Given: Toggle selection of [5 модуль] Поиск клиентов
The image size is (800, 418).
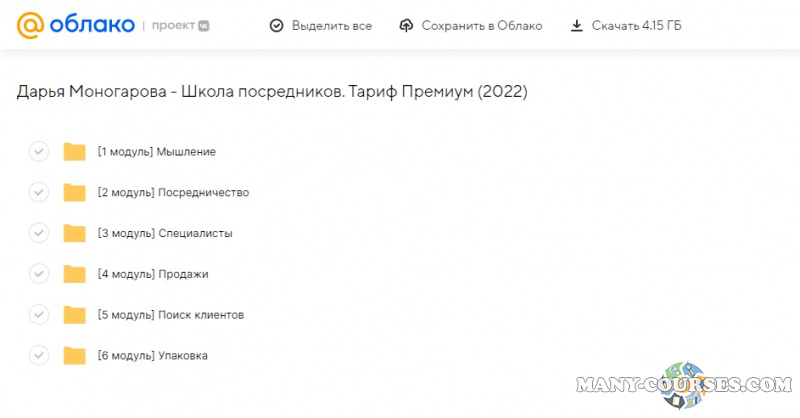Looking at the screenshot, I should pos(39,315).
